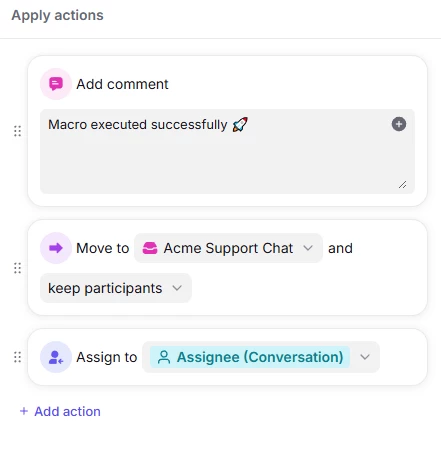Viewport: 441px width, 457px height.
Task: Expand the keep participants dropdown
Action: 116,288
